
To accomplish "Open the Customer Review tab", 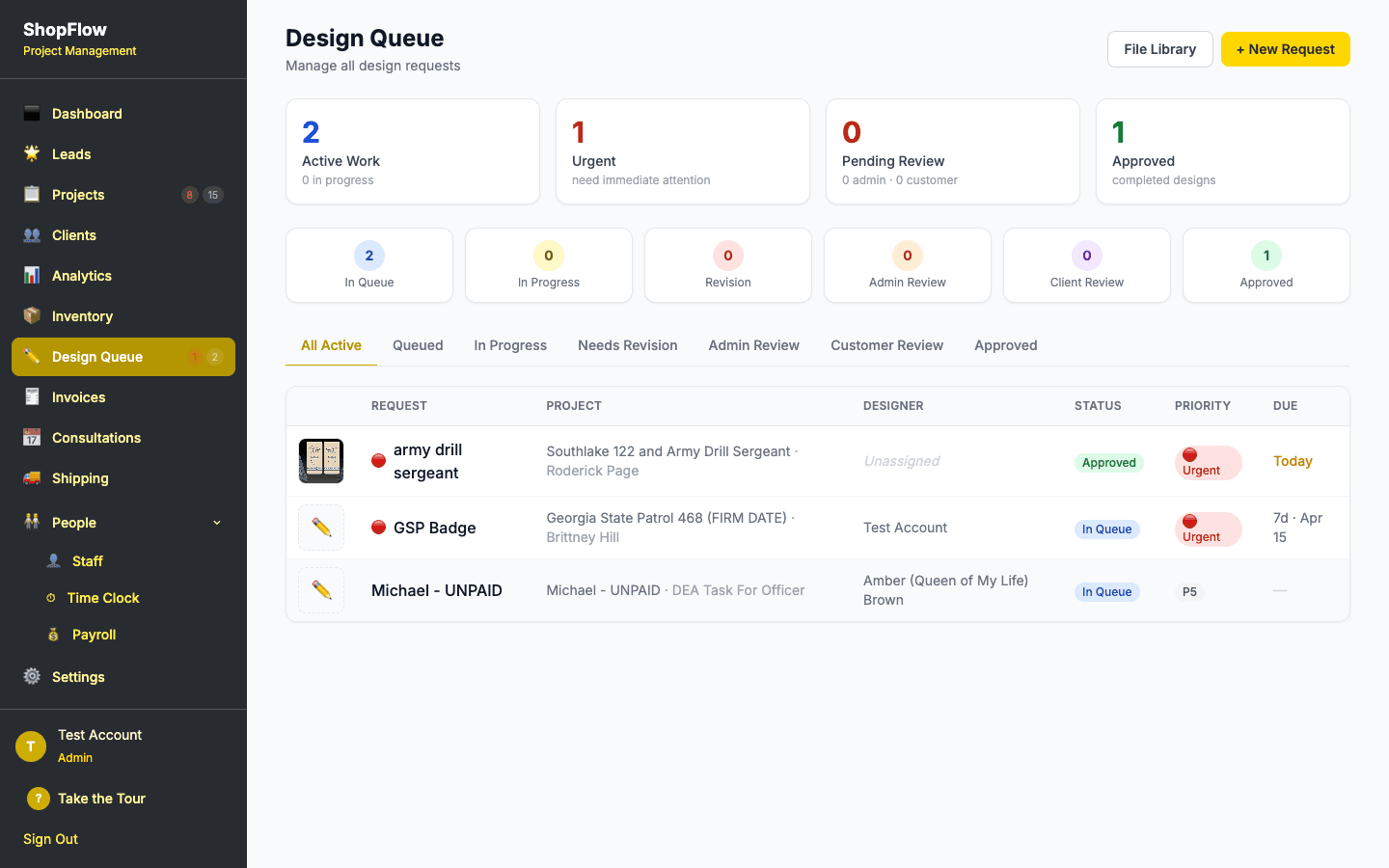I will pos(886,345).
